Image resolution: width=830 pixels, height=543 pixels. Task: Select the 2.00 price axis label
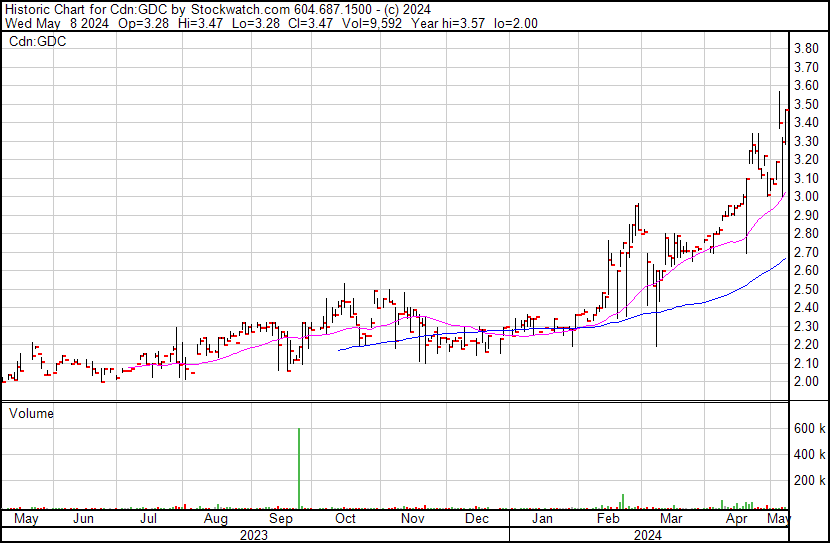(x=807, y=382)
